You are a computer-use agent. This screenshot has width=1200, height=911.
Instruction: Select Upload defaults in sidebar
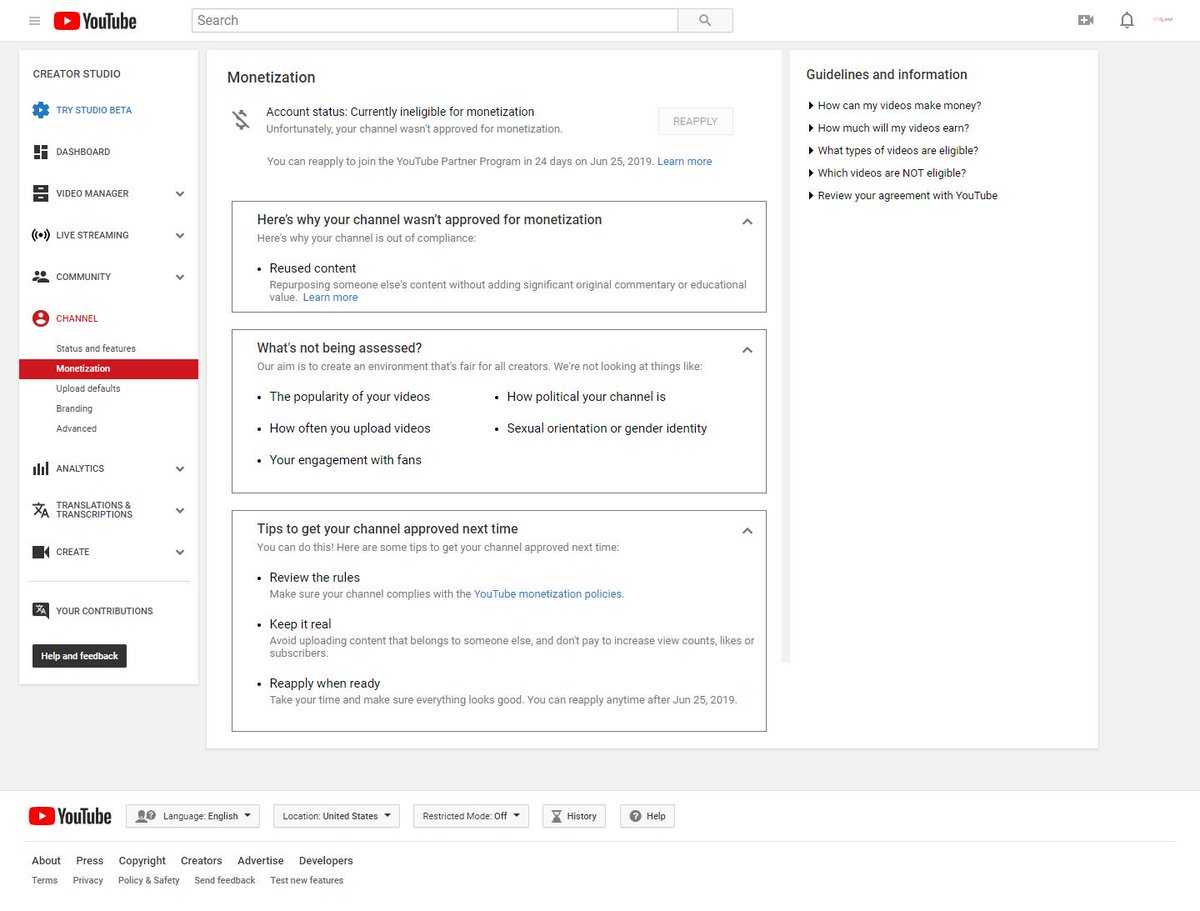88,389
